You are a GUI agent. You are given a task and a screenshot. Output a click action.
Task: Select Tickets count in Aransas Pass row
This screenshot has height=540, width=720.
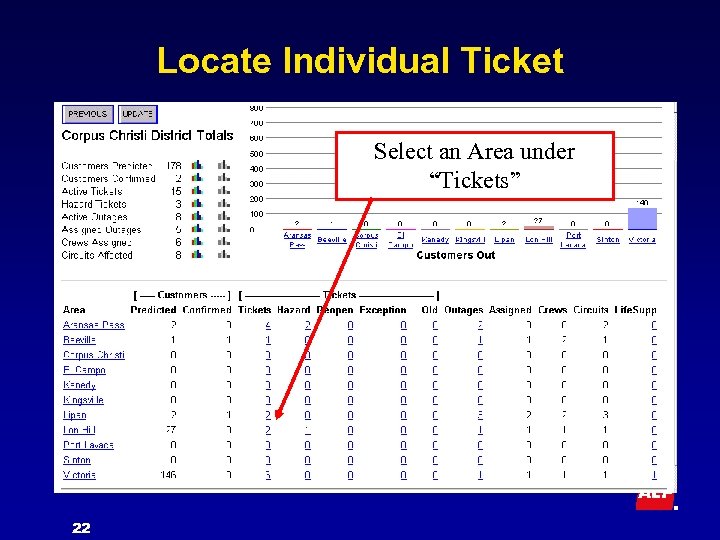pyautogui.click(x=268, y=325)
